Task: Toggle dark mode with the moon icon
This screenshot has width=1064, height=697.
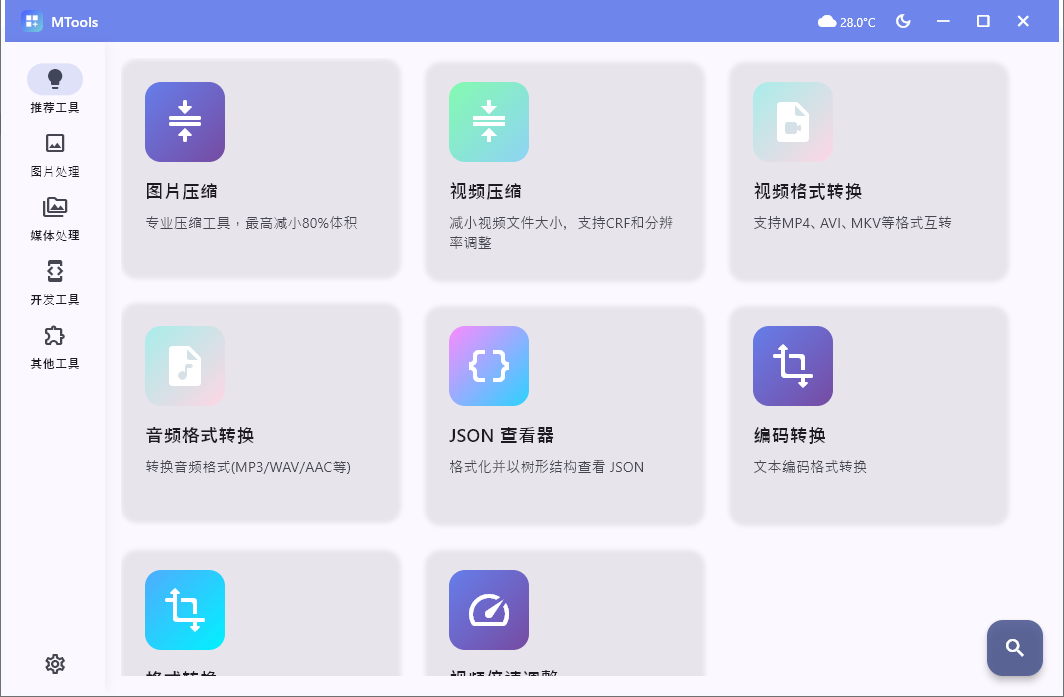Action: [x=903, y=20]
